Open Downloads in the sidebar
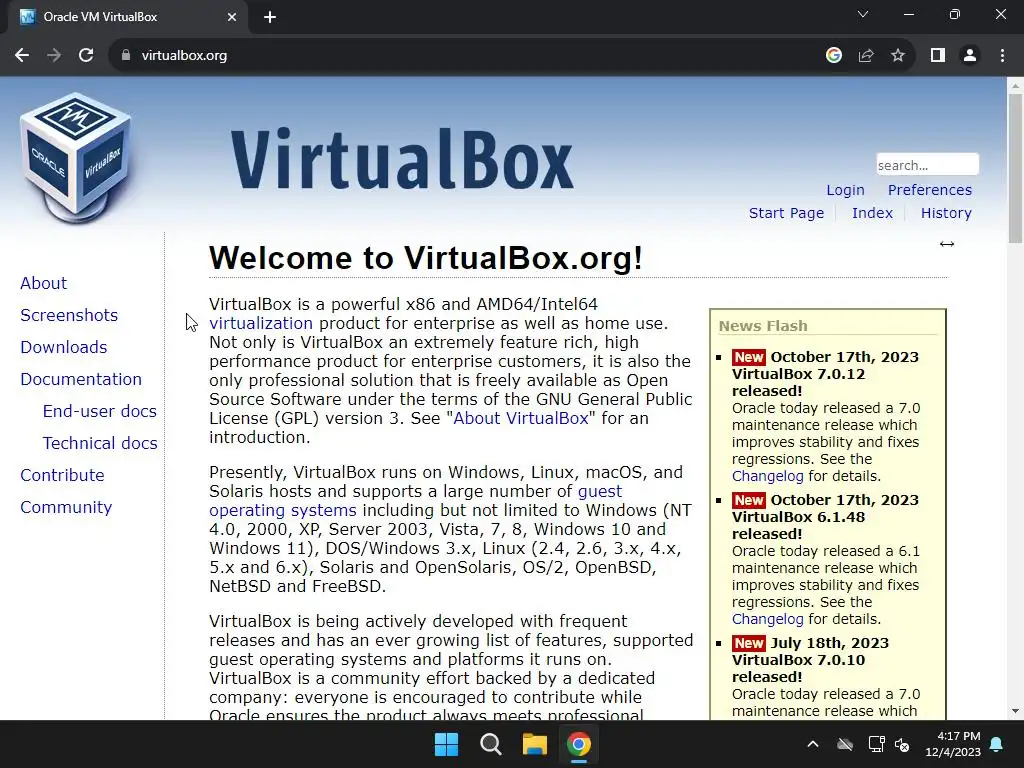 pos(64,347)
